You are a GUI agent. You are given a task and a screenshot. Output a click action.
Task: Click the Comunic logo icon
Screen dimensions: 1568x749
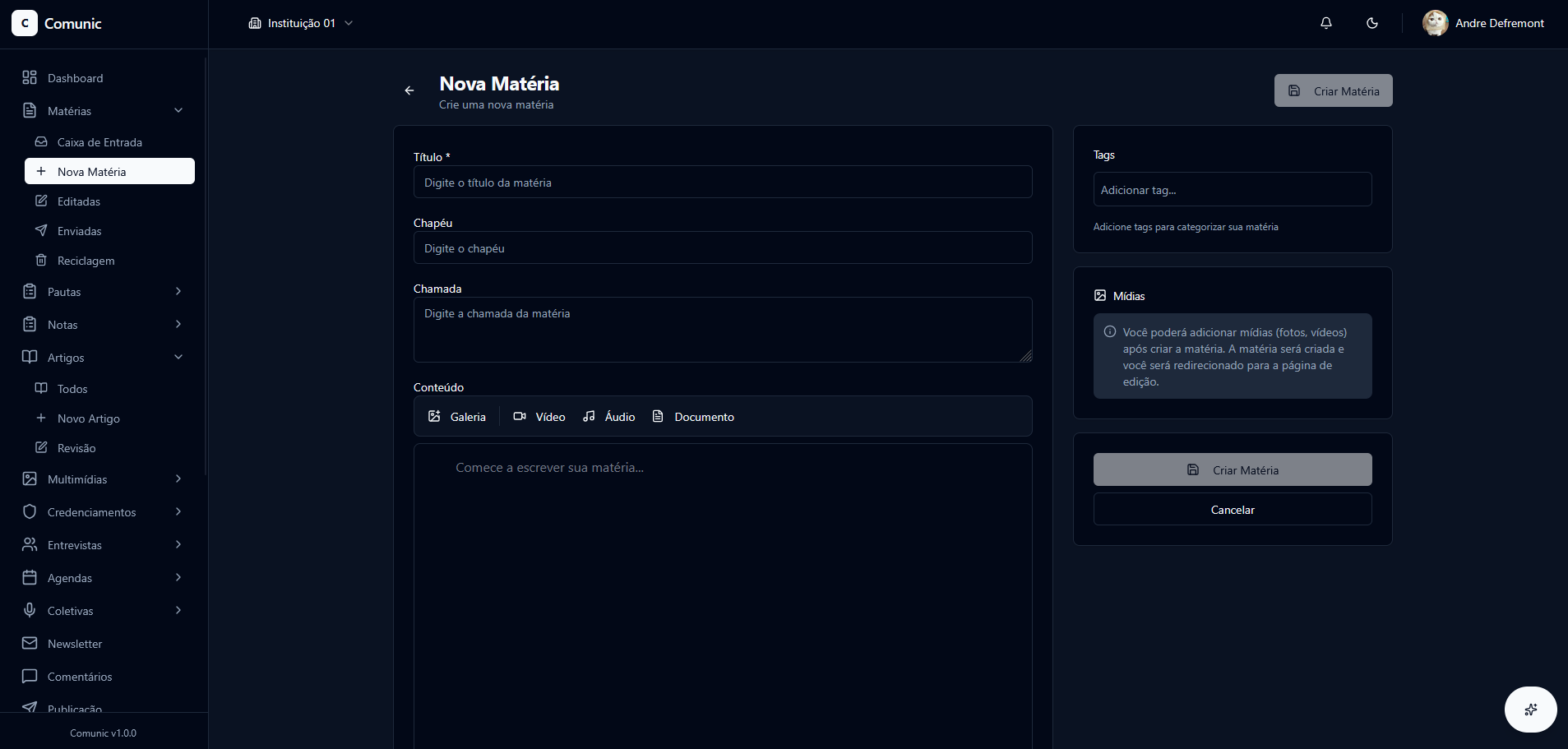25,23
